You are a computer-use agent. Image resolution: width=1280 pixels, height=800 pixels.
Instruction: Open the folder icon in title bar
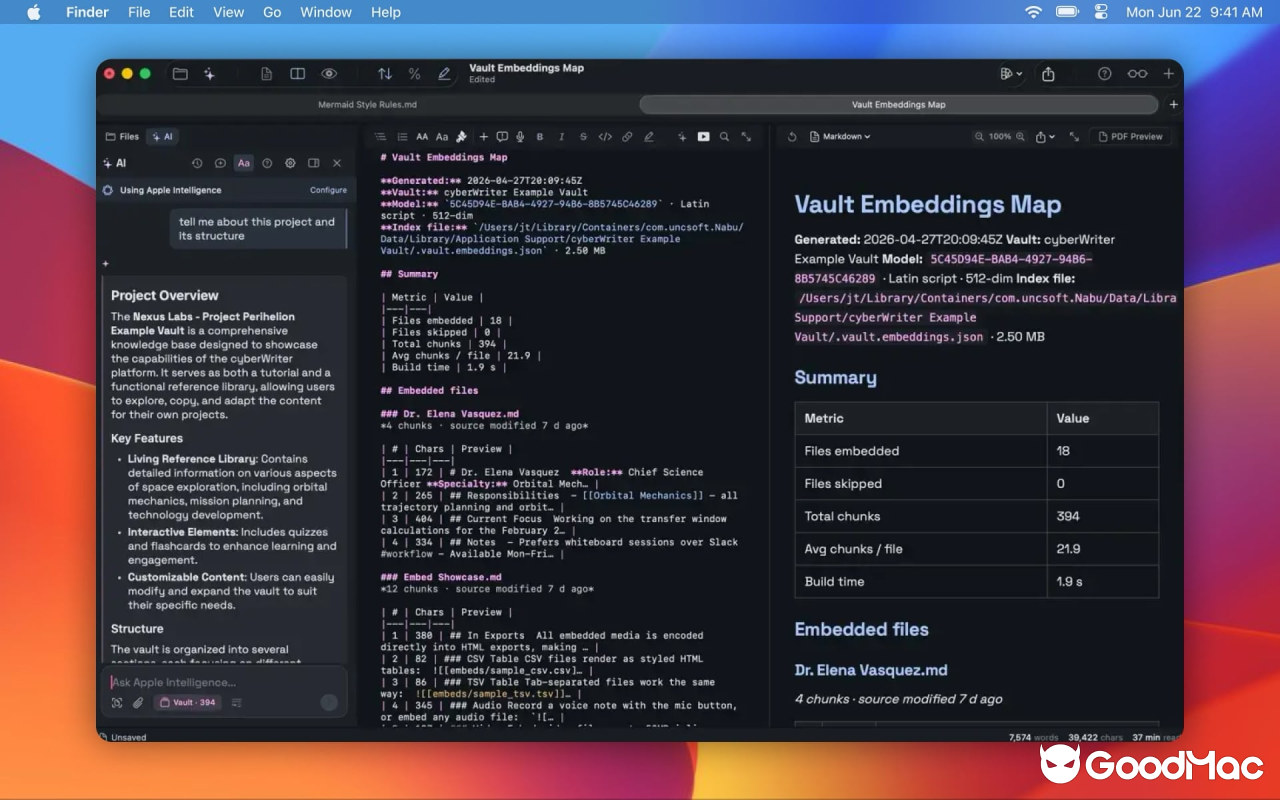click(x=180, y=74)
